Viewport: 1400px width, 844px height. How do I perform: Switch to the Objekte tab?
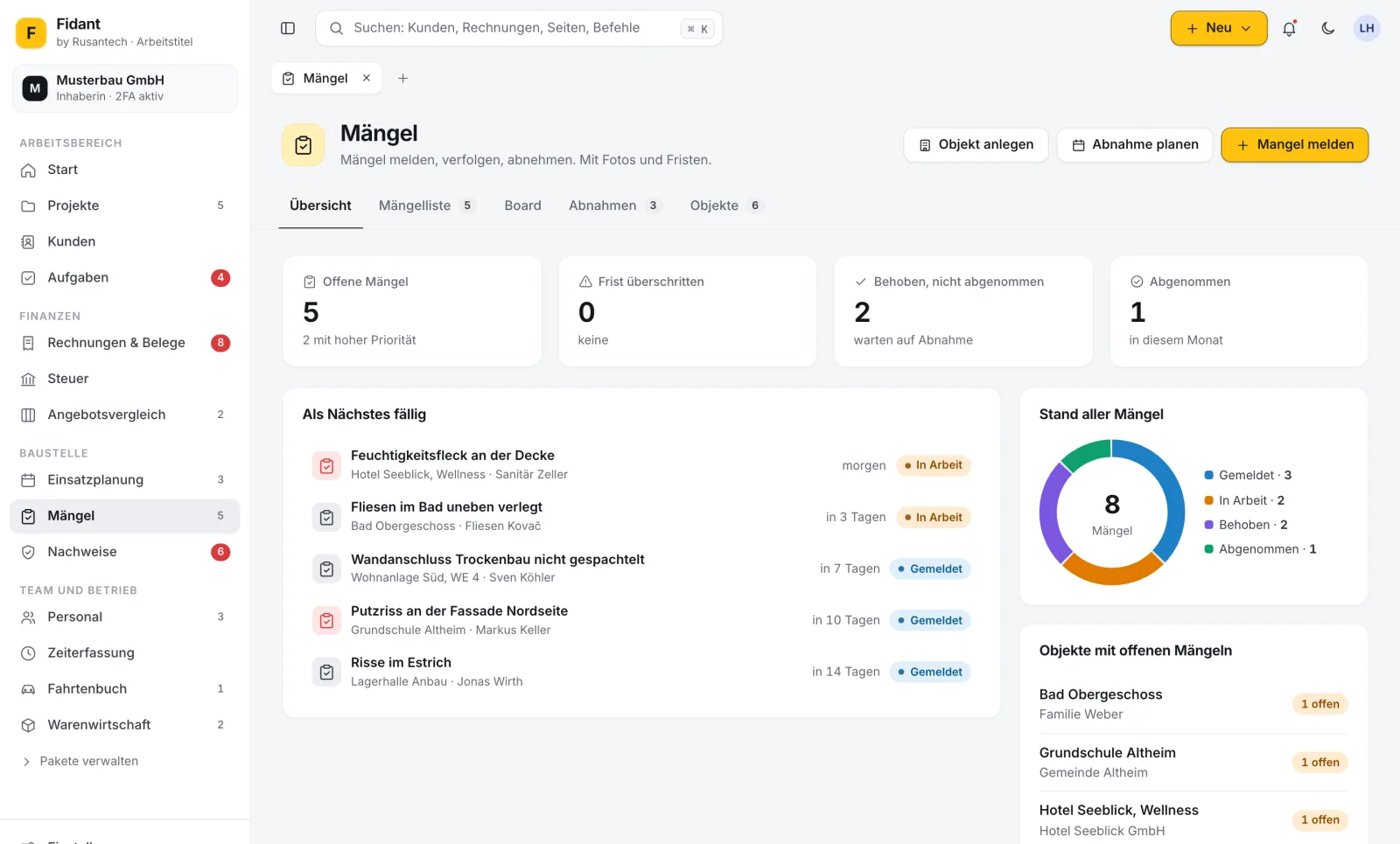[725, 206]
